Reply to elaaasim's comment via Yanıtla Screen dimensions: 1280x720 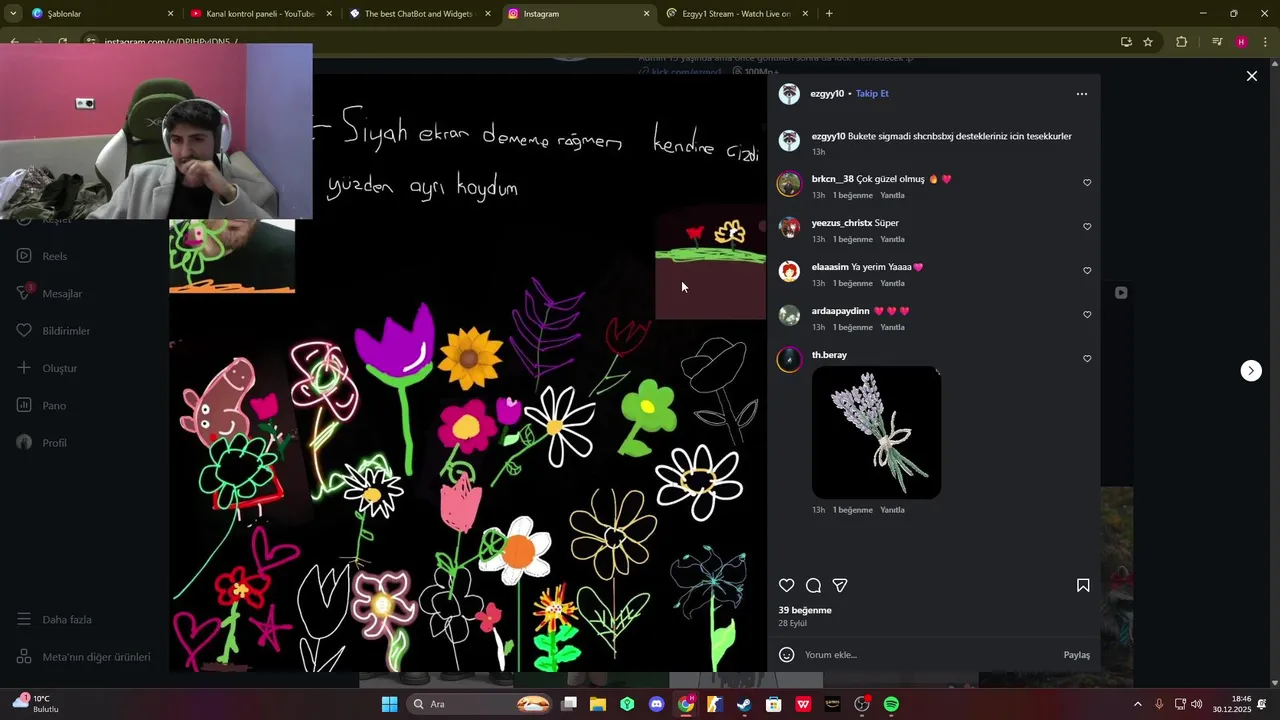tap(892, 284)
